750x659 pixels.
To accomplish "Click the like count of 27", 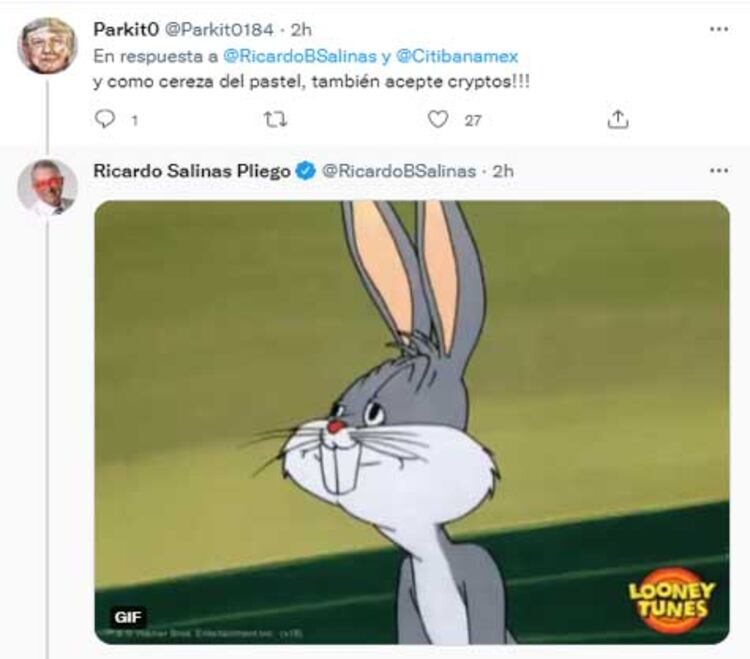I will tap(473, 120).
